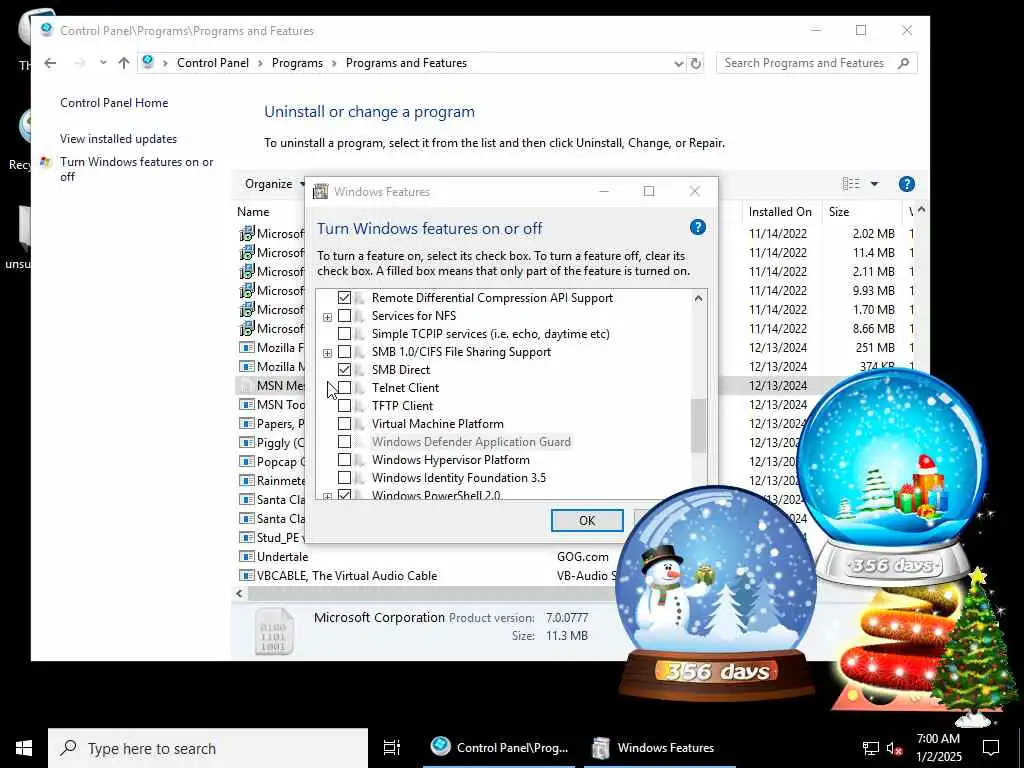Click the Control Panel address bar icon
Image resolution: width=1024 pixels, height=768 pixels.
coord(148,62)
